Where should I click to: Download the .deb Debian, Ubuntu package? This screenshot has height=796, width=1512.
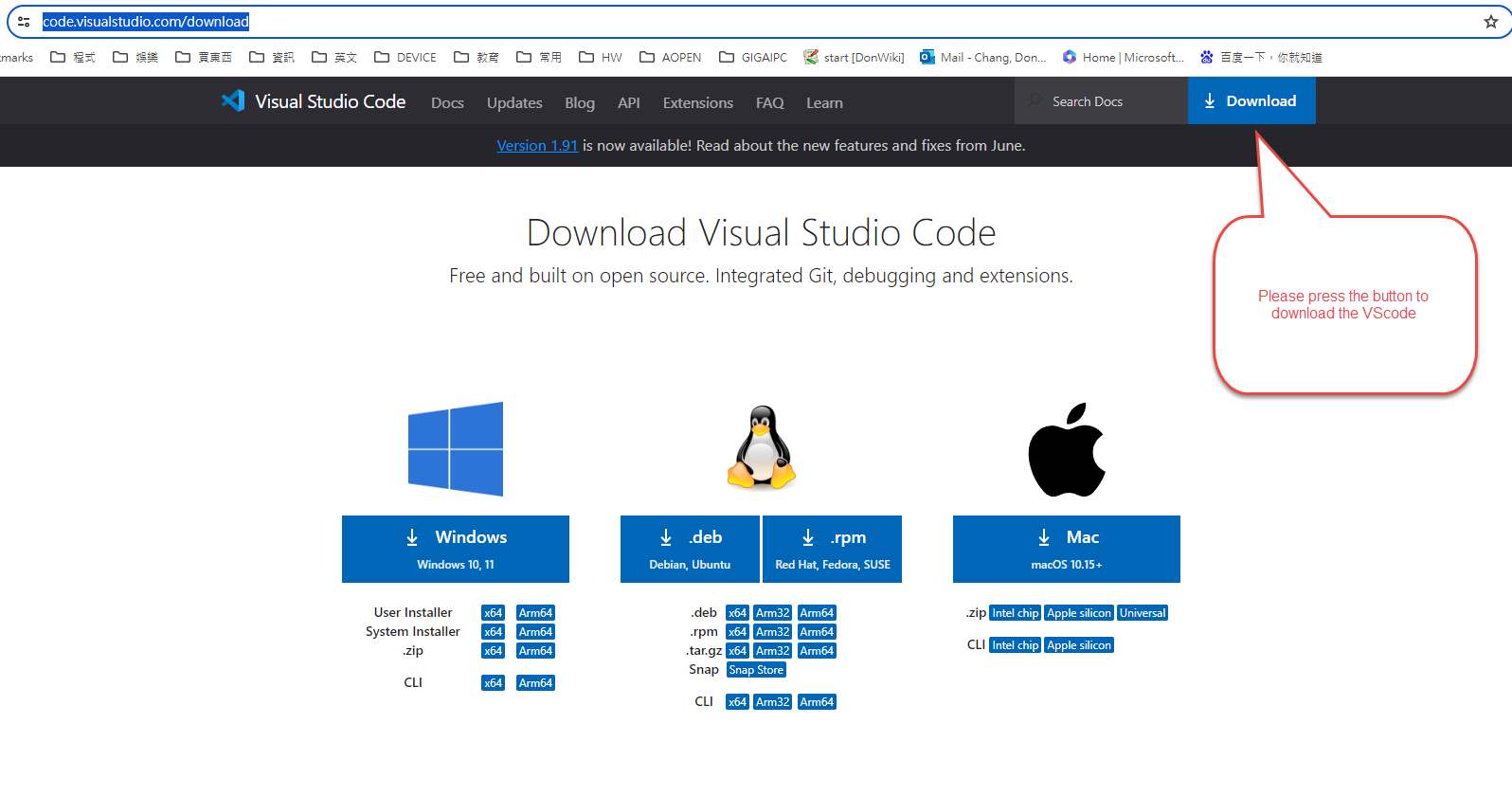690,549
